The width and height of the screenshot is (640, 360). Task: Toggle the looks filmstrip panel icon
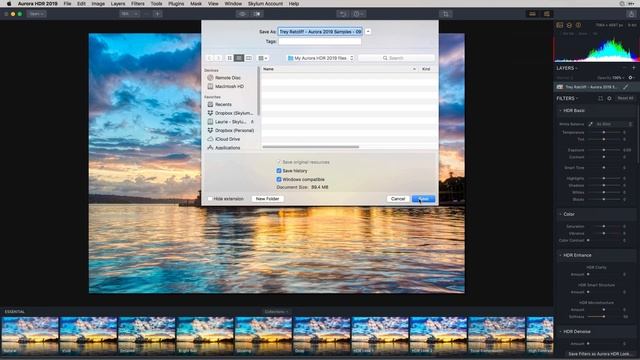[x=532, y=14]
